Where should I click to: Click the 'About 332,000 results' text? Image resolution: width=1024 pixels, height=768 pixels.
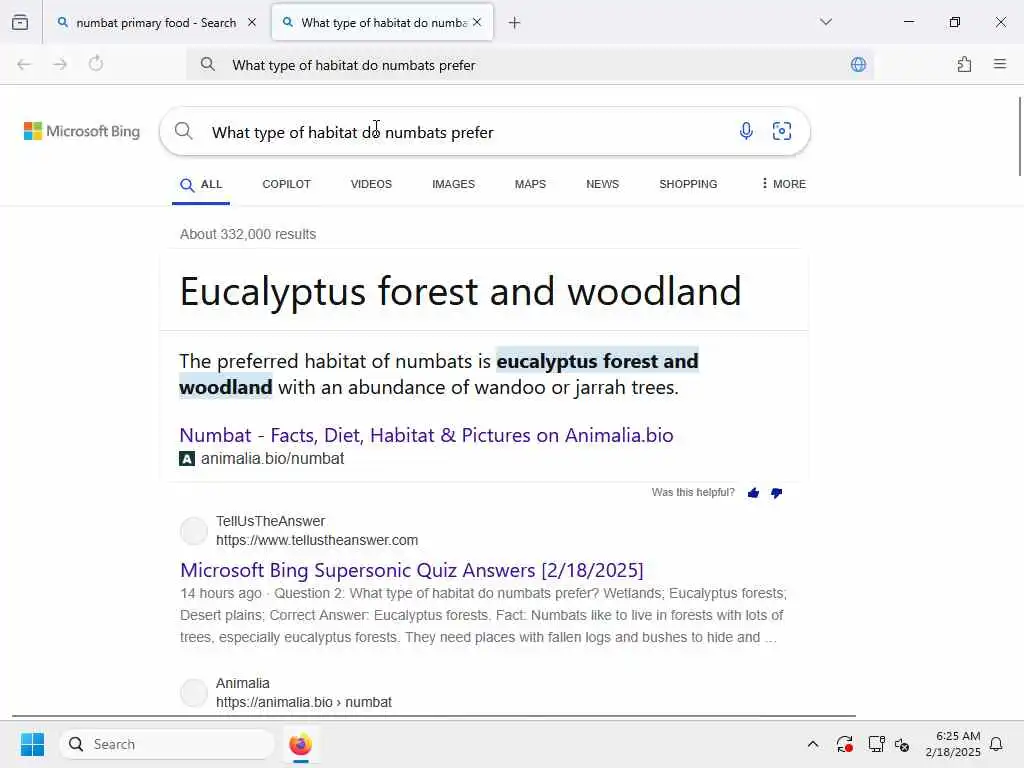pos(248,234)
